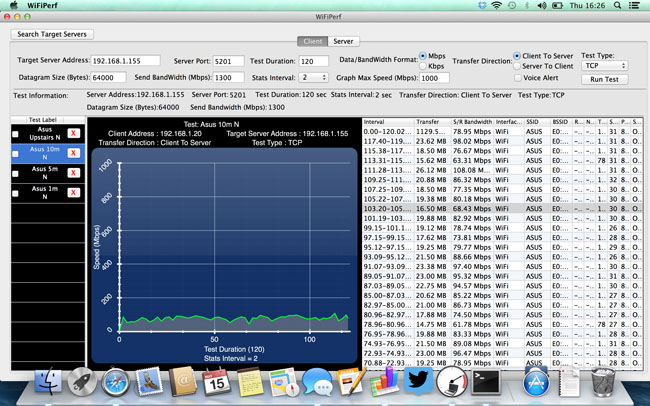Select result row 103.20-105 68.43 Mbps
Viewport: 650px width, 406px height.
click(x=502, y=209)
